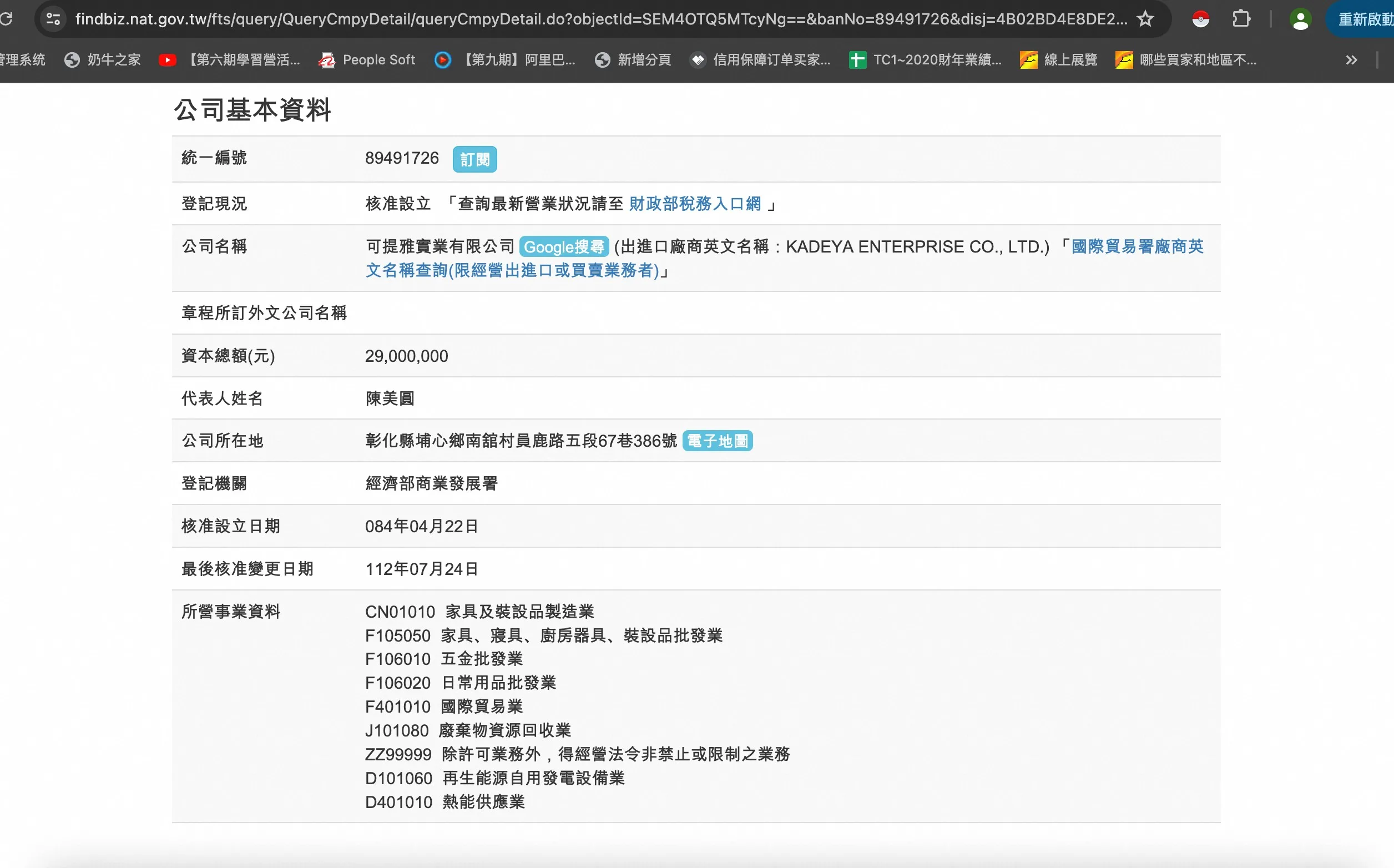Open the 奶牛之家 bookmark
This screenshot has width=1394, height=868.
[103, 60]
